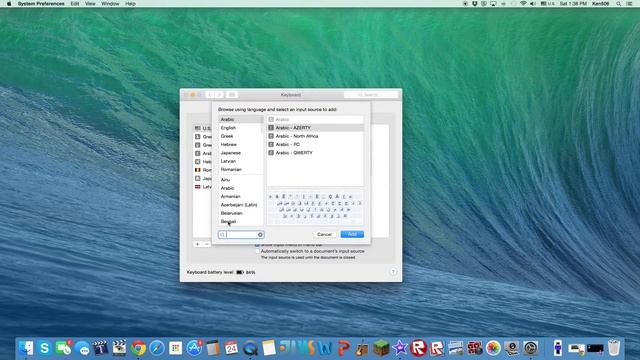Select Bengali in the language list

(241, 222)
